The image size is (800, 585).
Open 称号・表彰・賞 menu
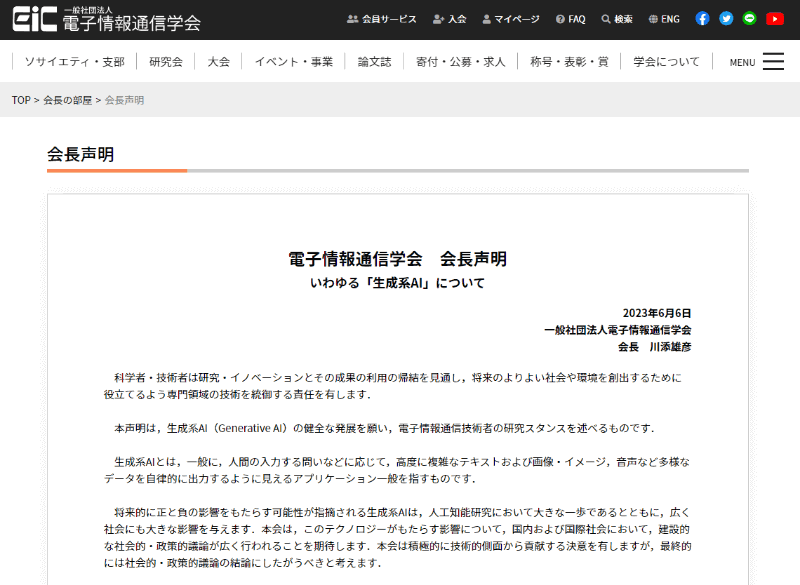pyautogui.click(x=569, y=62)
